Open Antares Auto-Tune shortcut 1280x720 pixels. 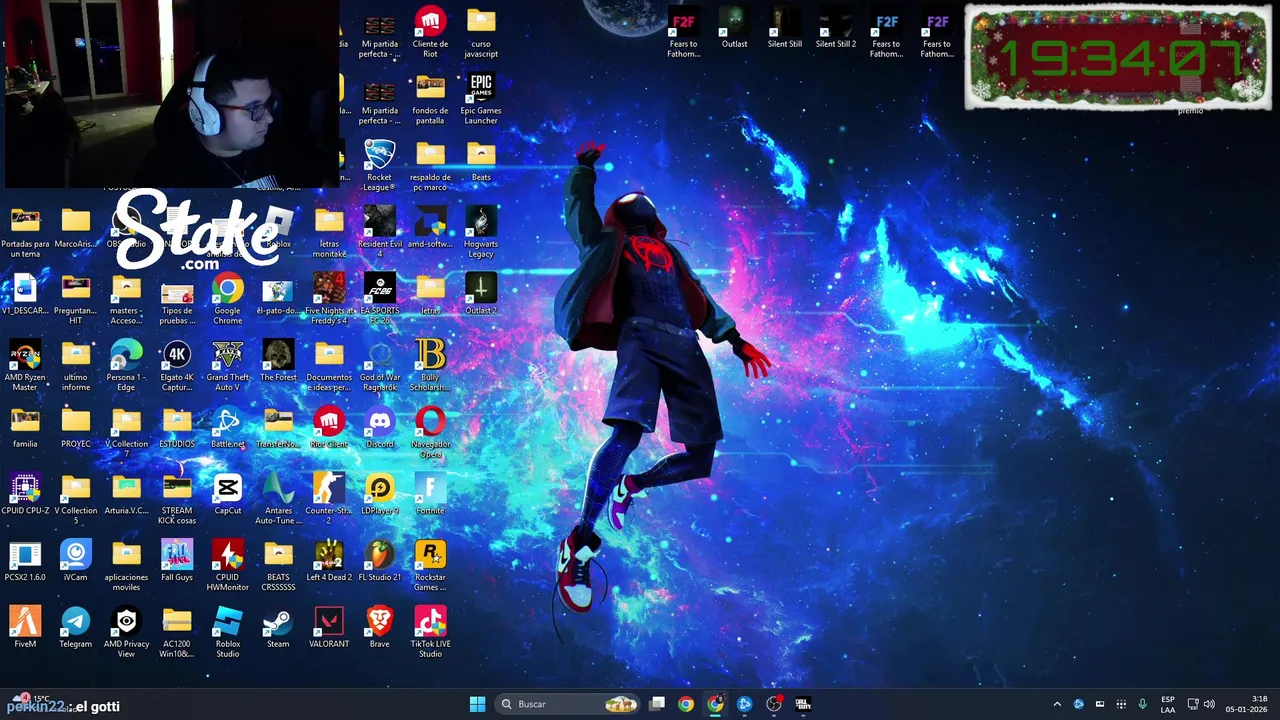pos(278,488)
